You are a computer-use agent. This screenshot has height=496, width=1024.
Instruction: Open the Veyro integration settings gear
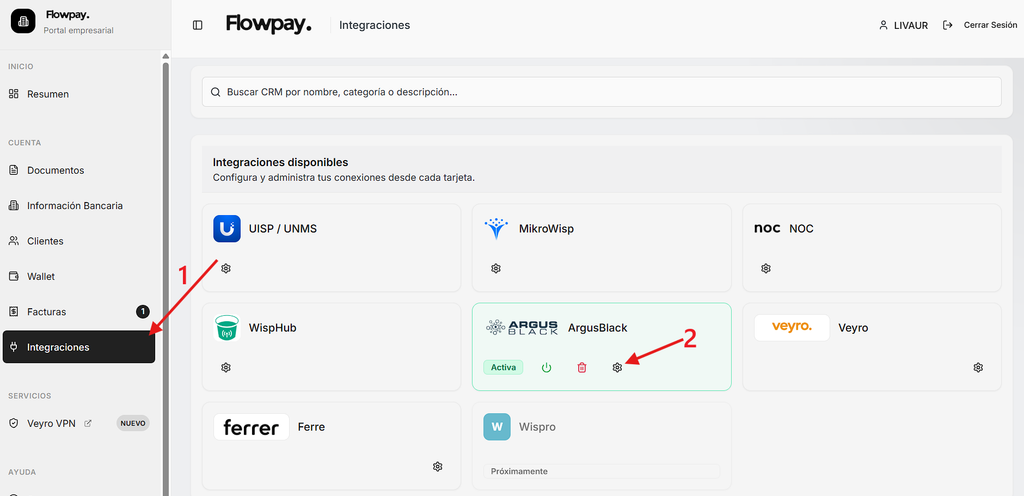pyautogui.click(x=978, y=367)
